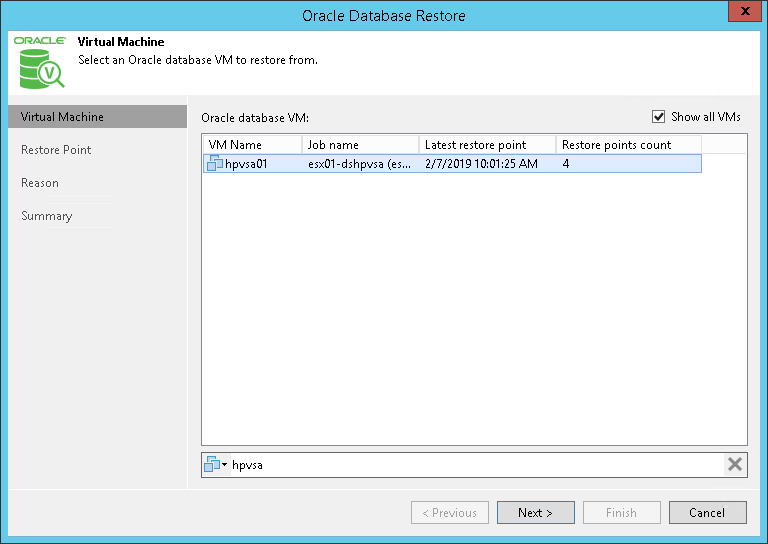Click the disabled < Previous button
This screenshot has width=768, height=544.
(450, 513)
